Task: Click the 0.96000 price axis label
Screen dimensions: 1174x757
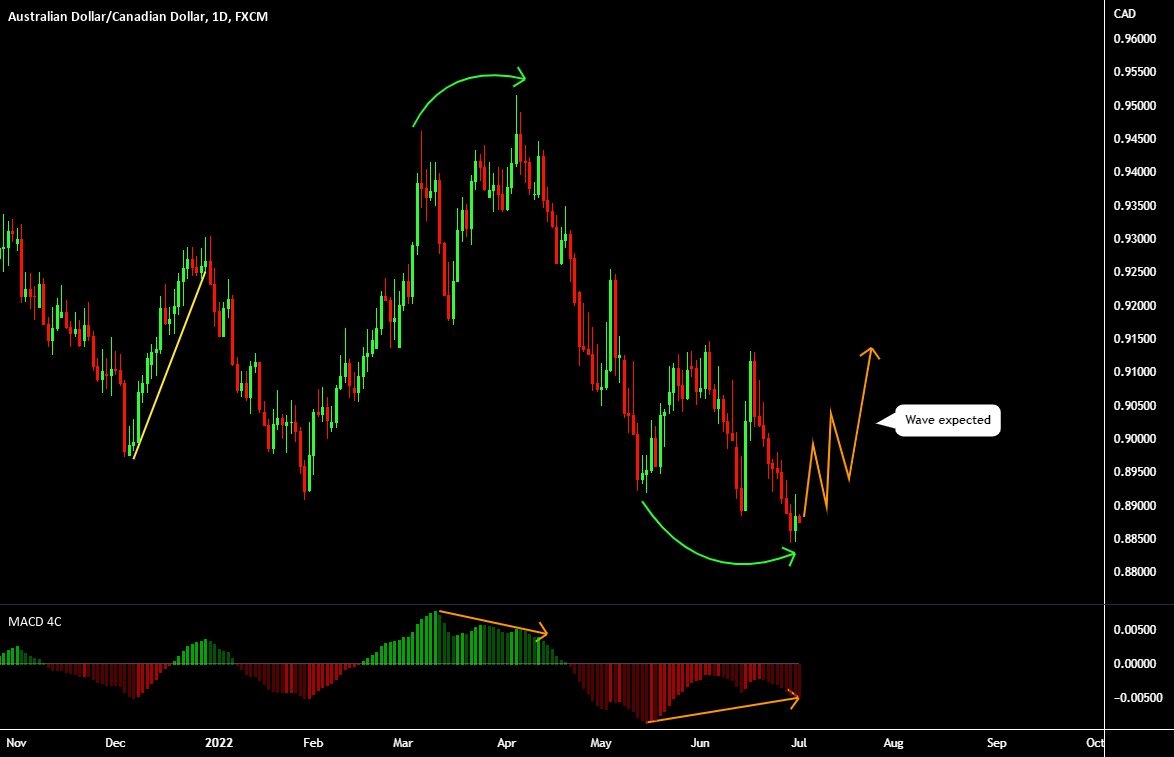Action: (1135, 39)
